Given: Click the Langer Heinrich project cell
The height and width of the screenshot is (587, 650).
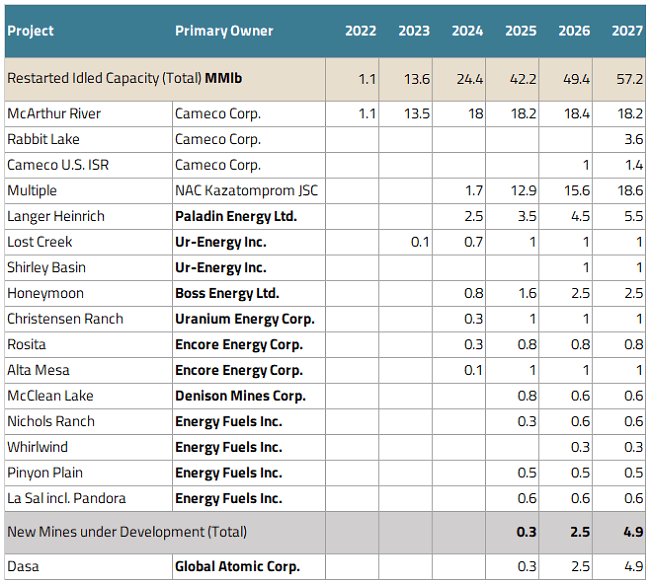Looking at the screenshot, I should pyautogui.click(x=89, y=216).
